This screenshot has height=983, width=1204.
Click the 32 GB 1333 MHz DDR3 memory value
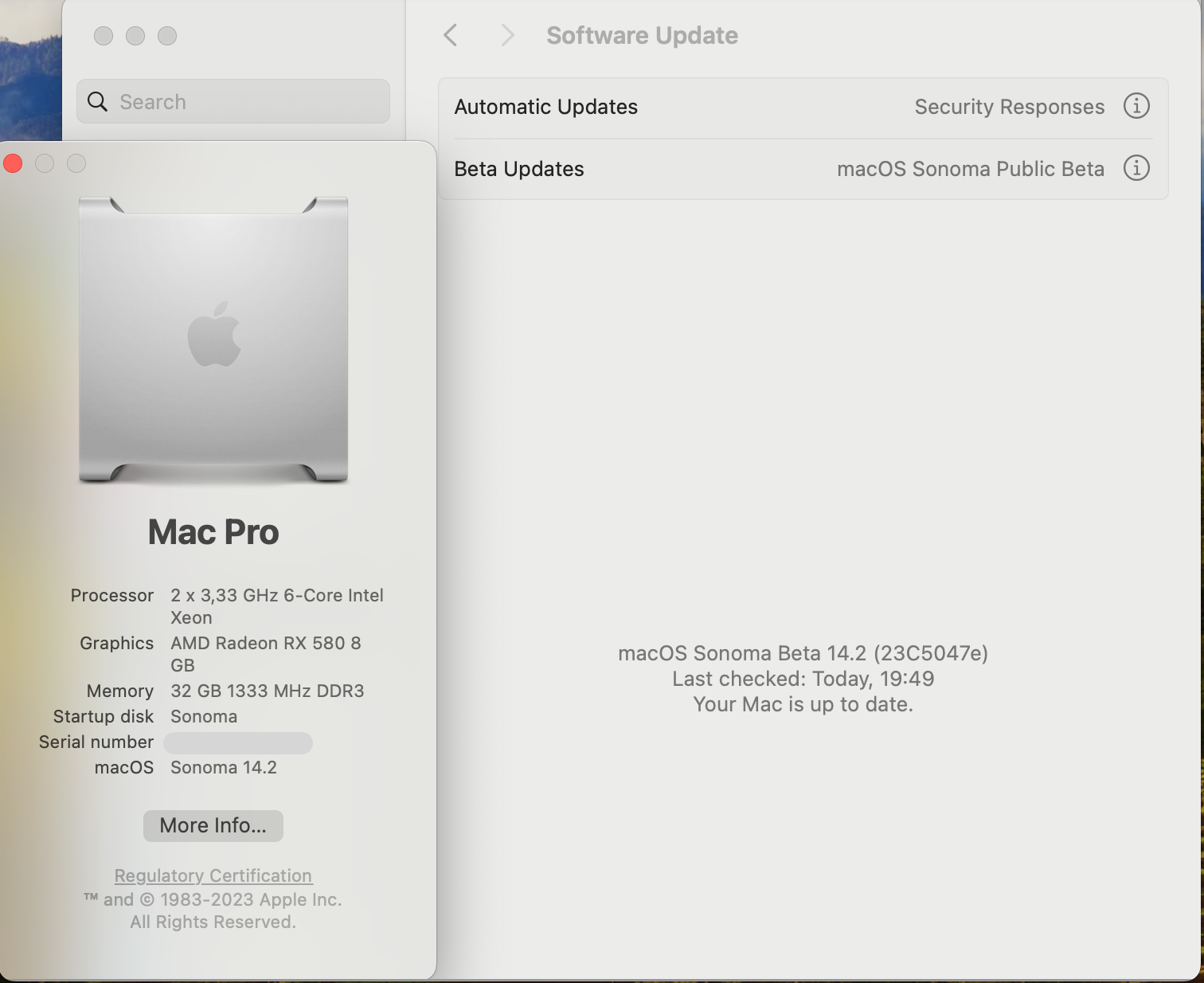pyautogui.click(x=268, y=691)
